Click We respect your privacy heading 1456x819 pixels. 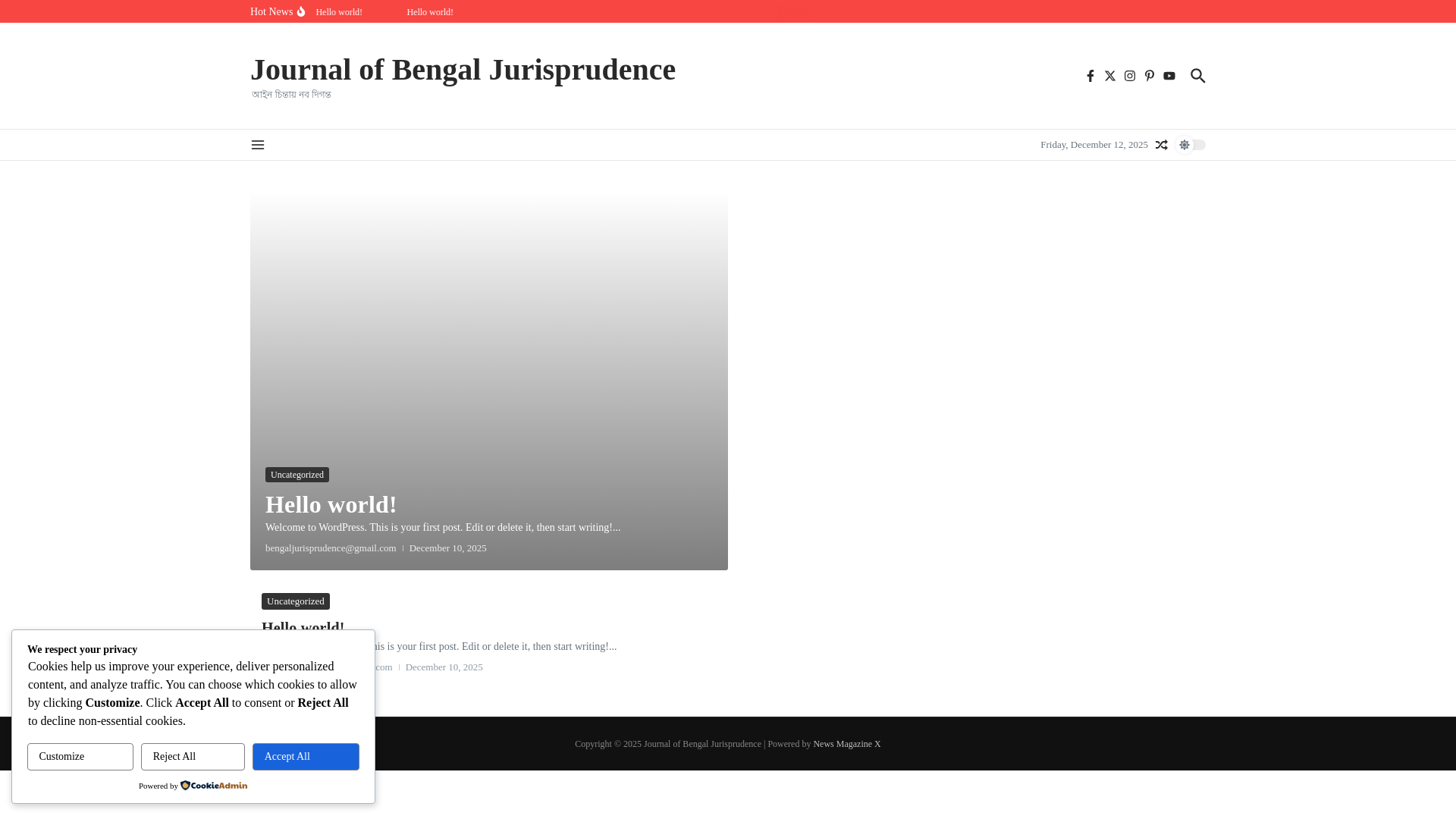(x=83, y=650)
